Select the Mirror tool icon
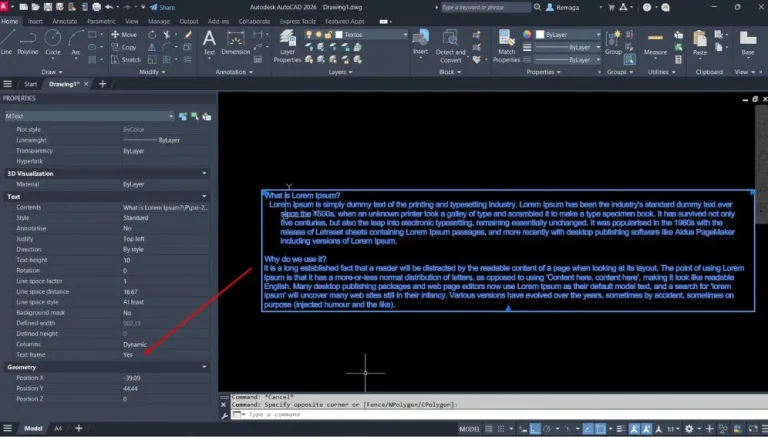The width and height of the screenshot is (768, 437). coord(152,47)
